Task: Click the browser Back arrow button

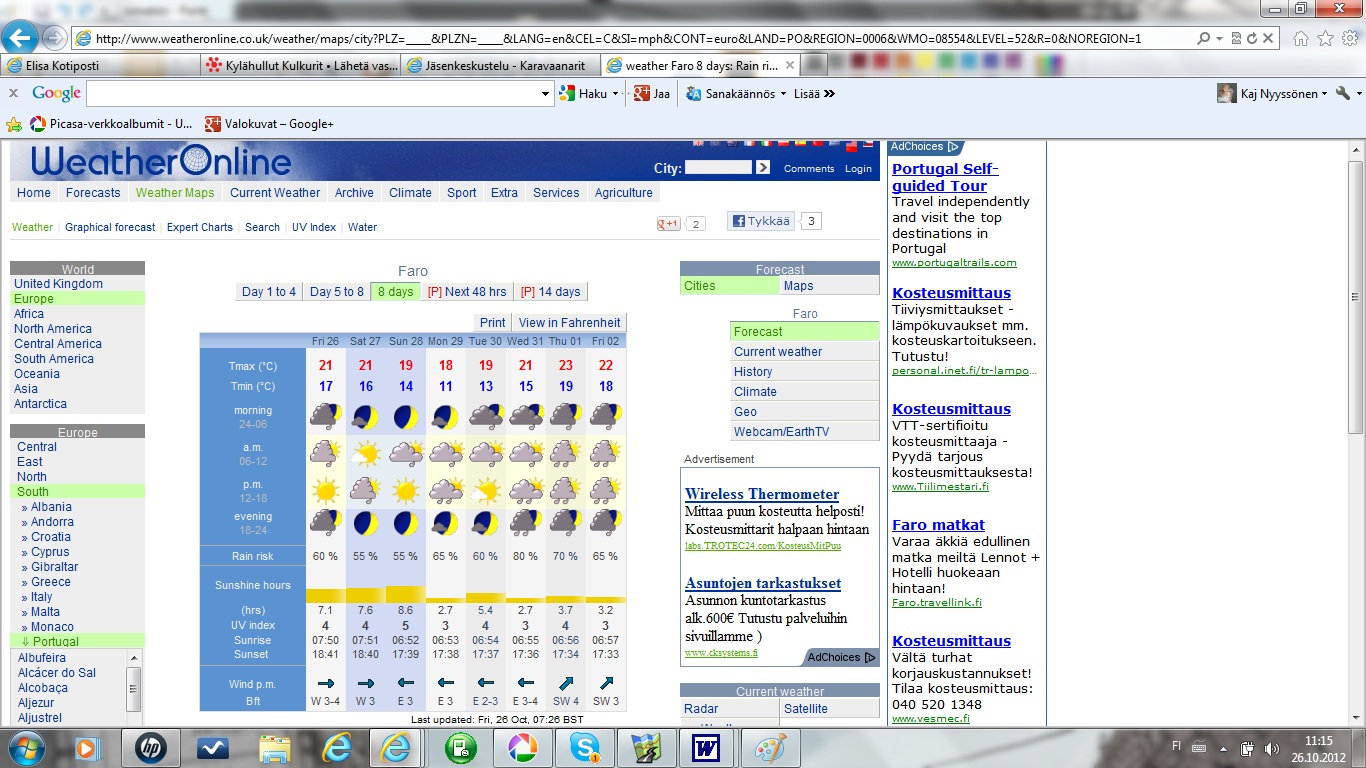Action: coord(21,38)
